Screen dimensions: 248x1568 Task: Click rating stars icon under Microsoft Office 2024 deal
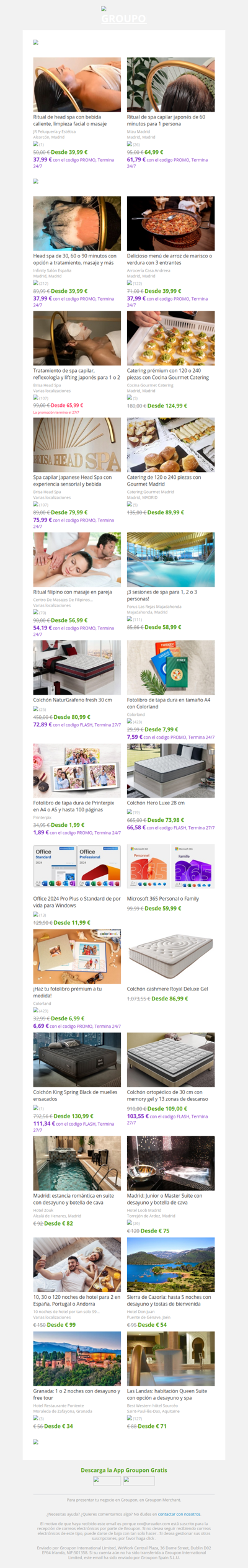coord(36,914)
